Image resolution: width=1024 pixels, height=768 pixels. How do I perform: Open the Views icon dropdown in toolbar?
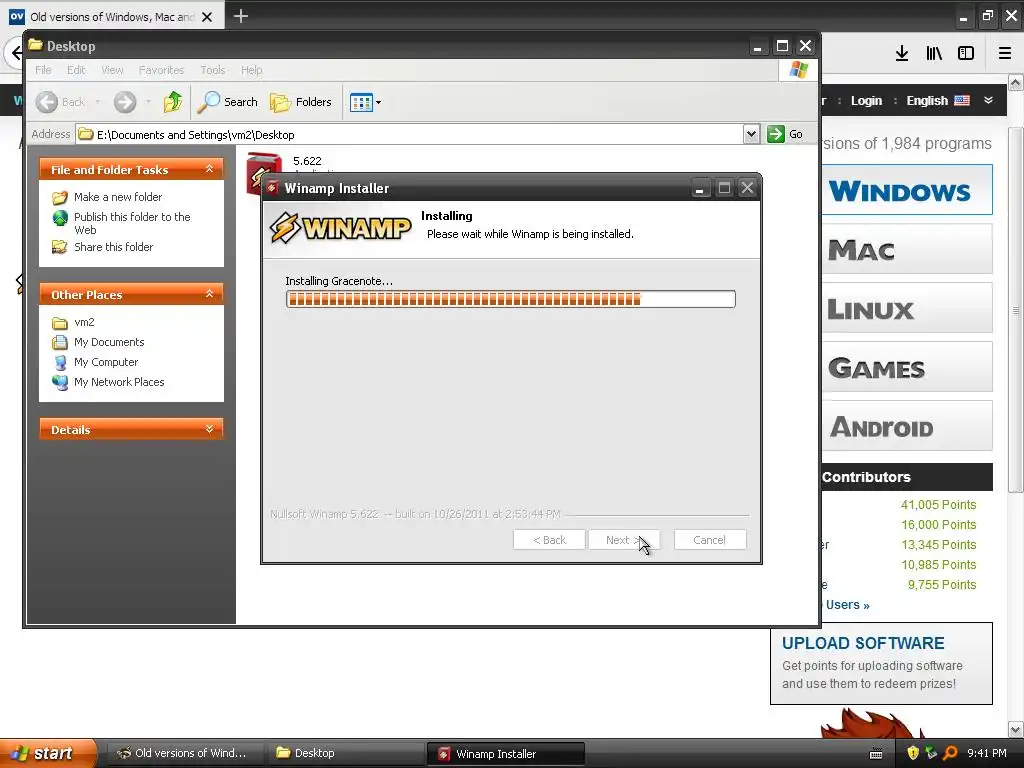pos(365,102)
